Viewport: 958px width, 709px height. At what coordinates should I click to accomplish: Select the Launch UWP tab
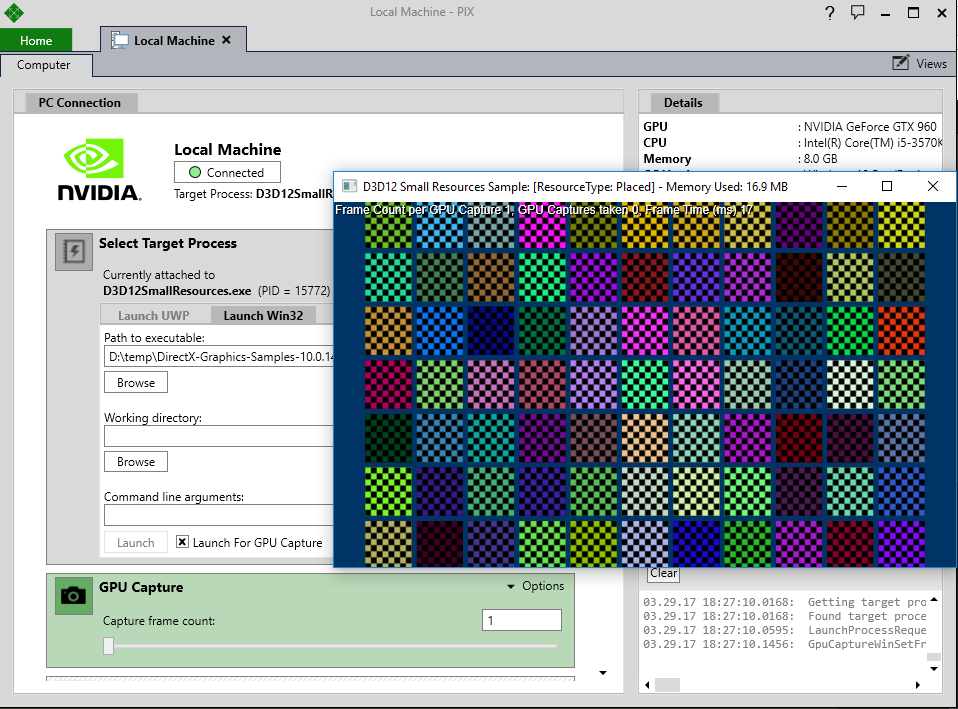pyautogui.click(x=154, y=315)
